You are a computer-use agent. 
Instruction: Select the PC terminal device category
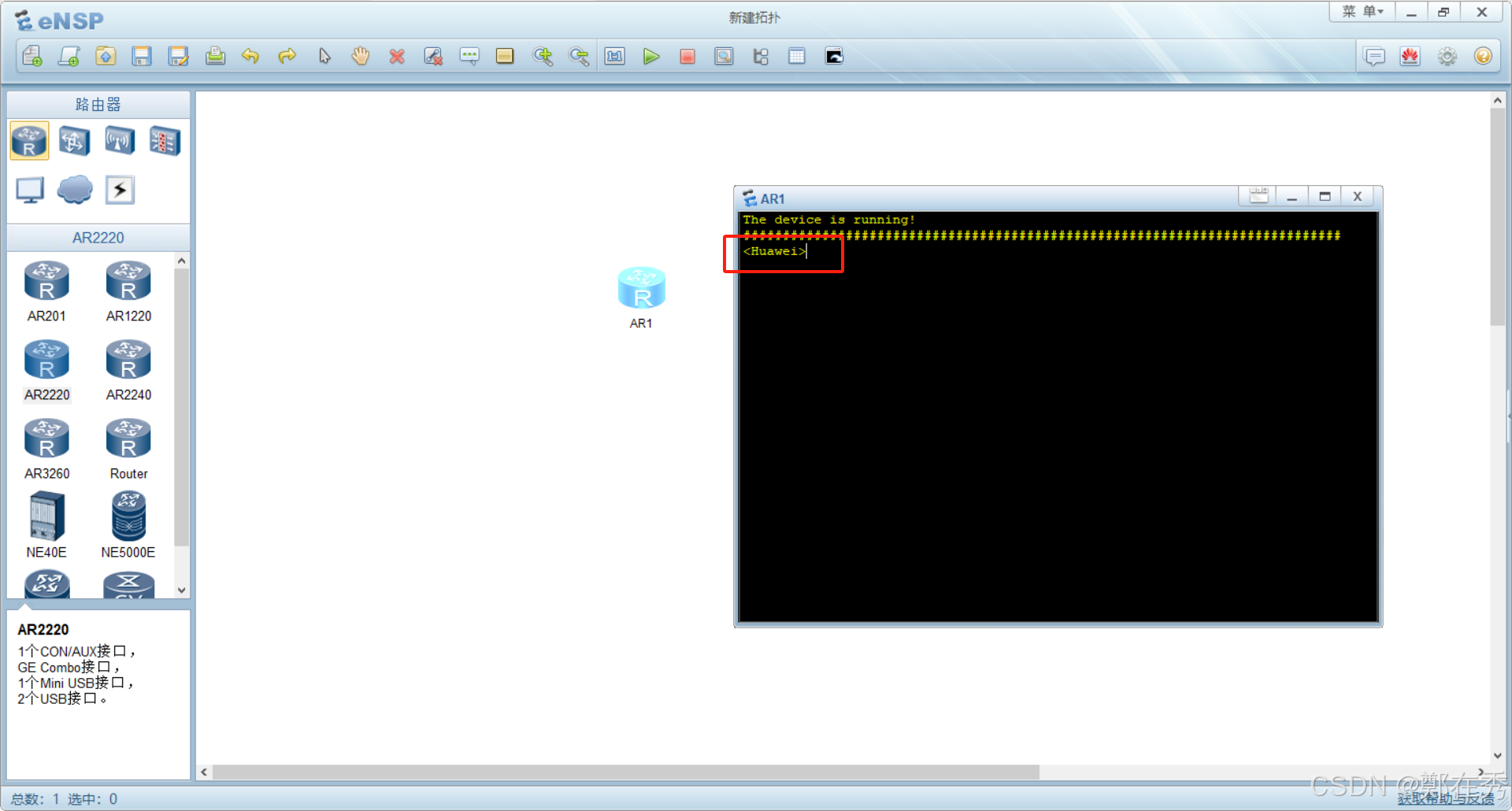point(30,190)
